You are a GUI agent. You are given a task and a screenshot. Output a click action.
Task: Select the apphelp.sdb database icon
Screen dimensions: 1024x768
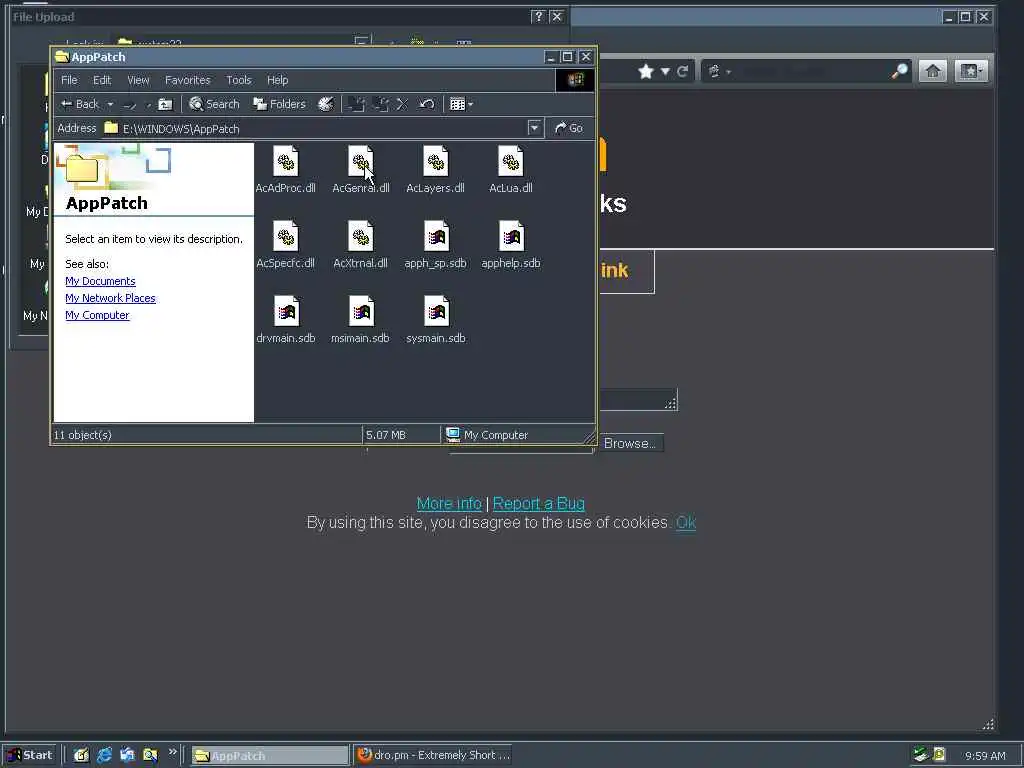[511, 236]
